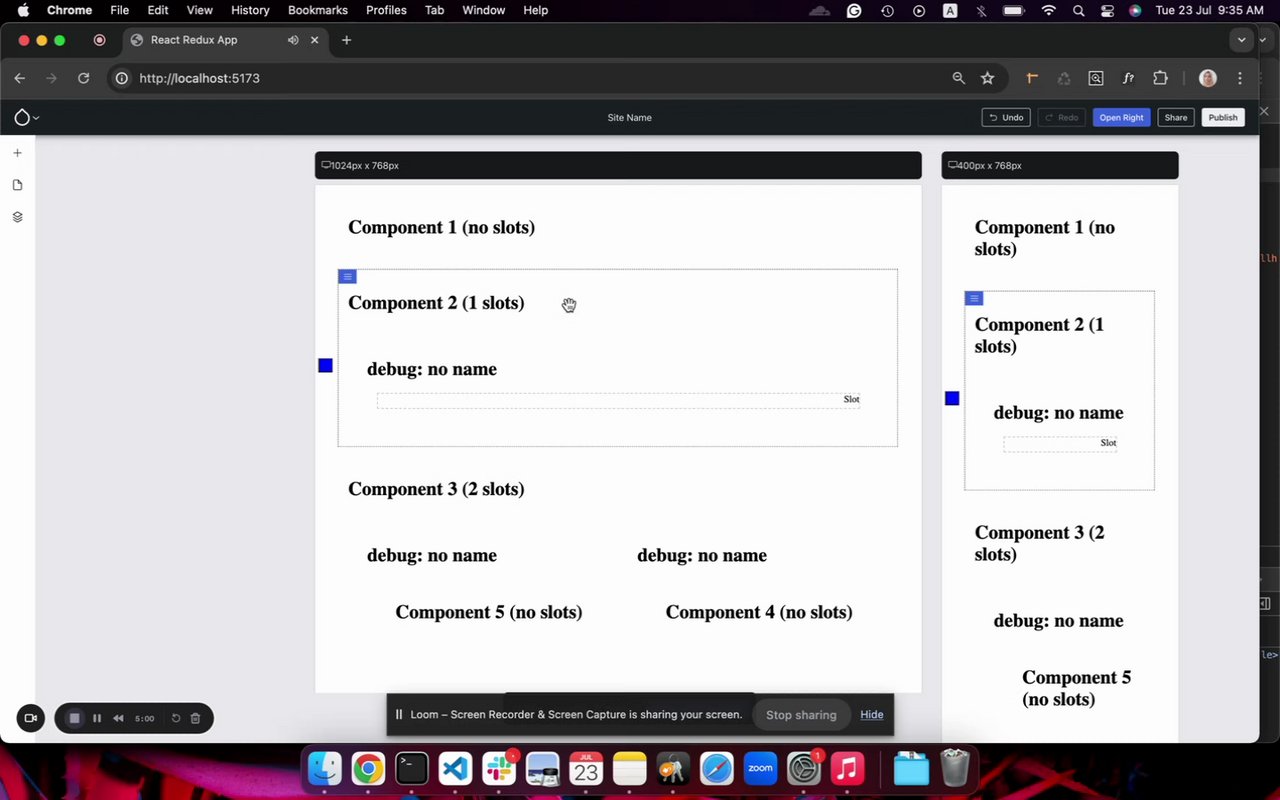Image resolution: width=1280 pixels, height=800 pixels.
Task: Pause the Loom recording
Action: pos(97,718)
